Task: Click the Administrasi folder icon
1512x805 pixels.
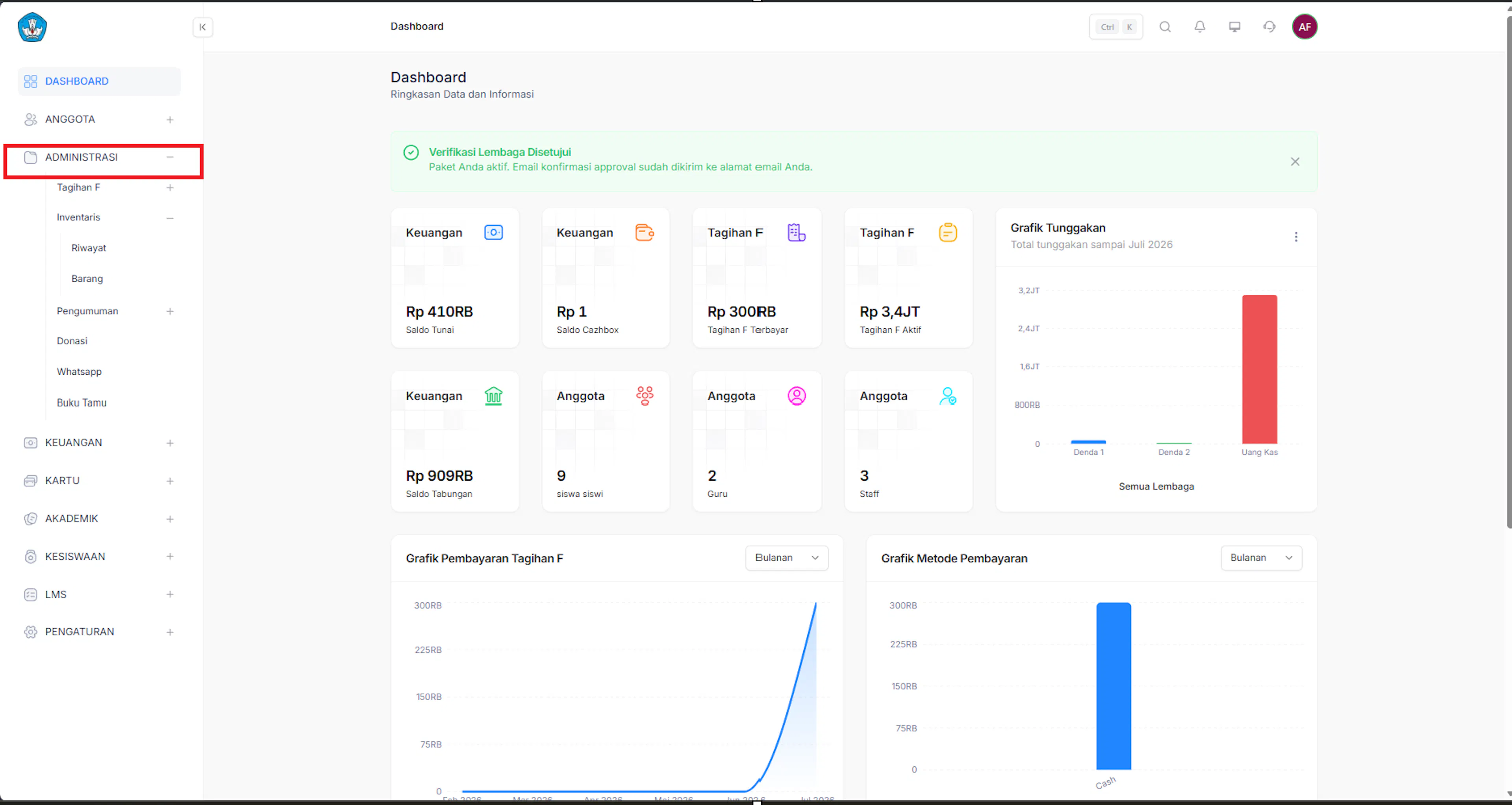Action: (31, 157)
